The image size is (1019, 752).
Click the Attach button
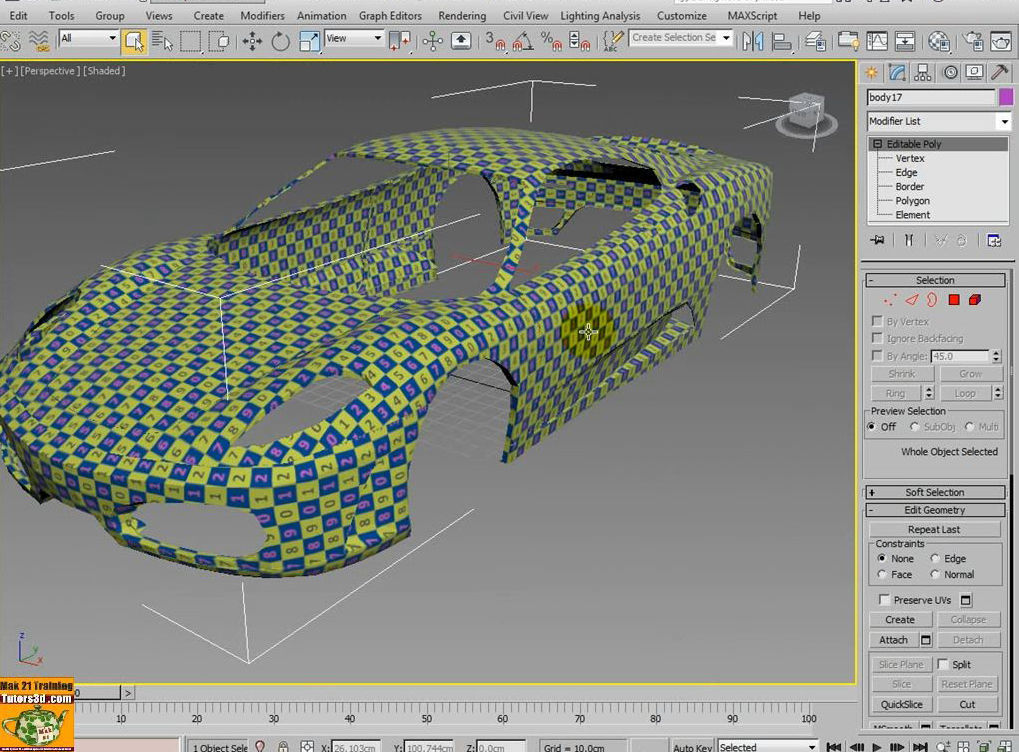point(894,640)
